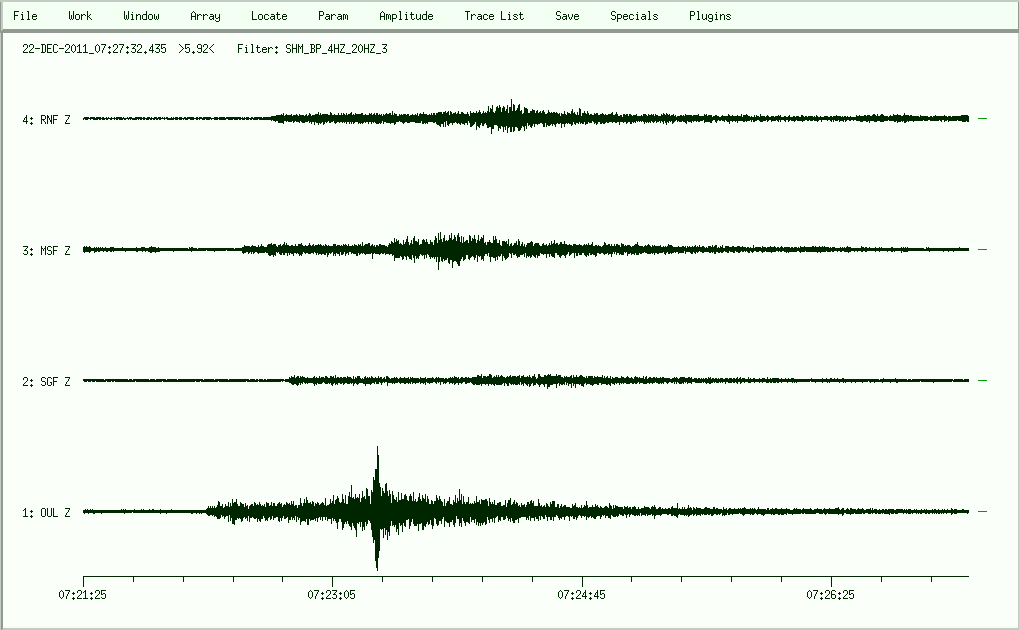Click the 07:24:45 time axis label

[583, 594]
